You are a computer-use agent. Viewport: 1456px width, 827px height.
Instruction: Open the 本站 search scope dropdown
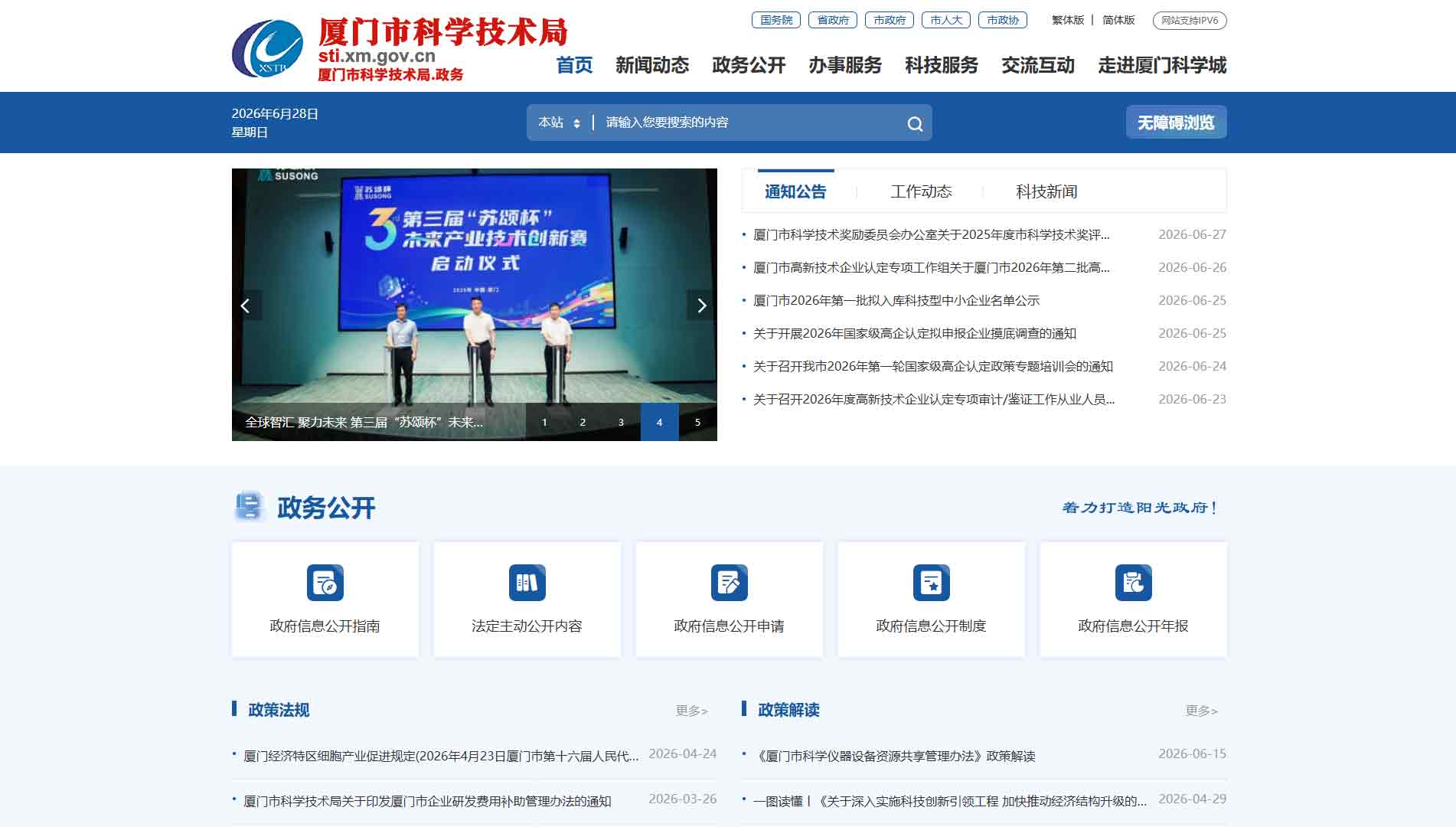pyautogui.click(x=560, y=123)
